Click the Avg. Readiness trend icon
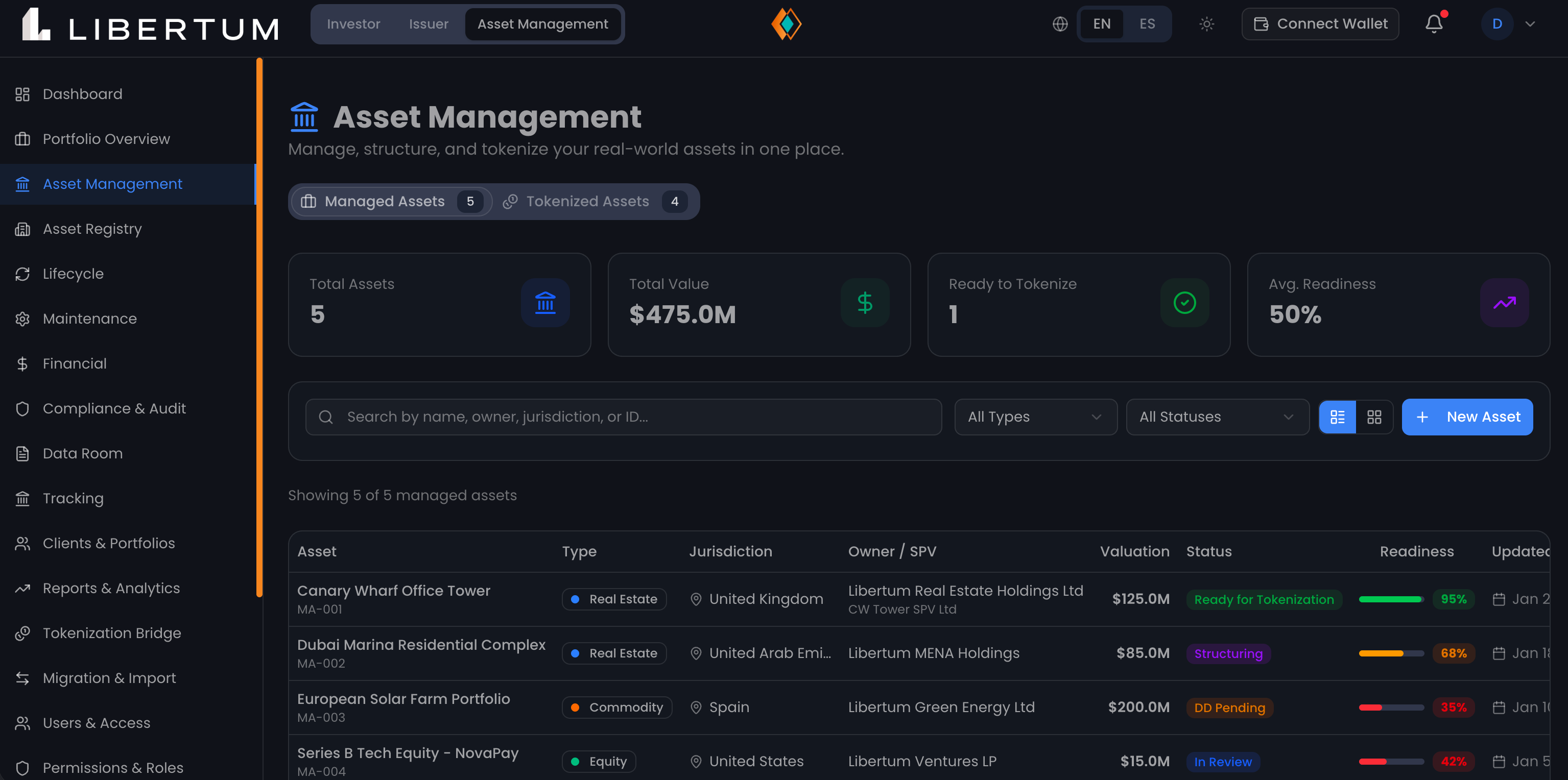This screenshot has width=1568, height=780. coord(1504,303)
